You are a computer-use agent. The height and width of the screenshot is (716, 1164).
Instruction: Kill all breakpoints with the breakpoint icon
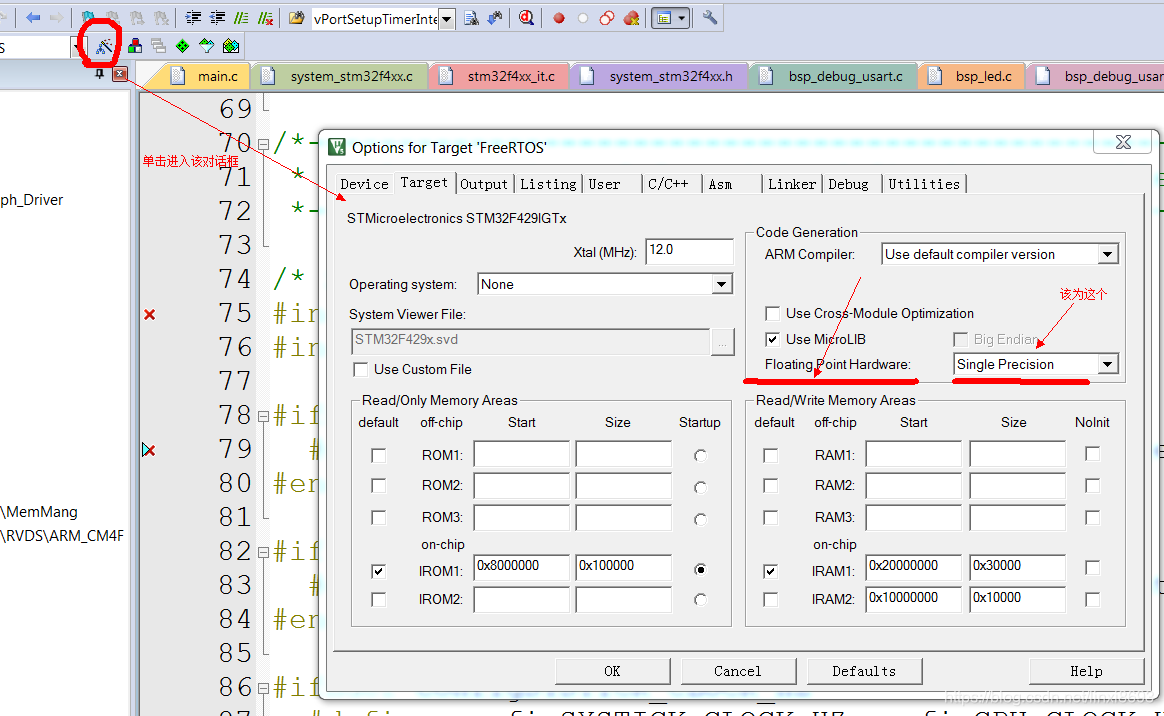(x=630, y=17)
